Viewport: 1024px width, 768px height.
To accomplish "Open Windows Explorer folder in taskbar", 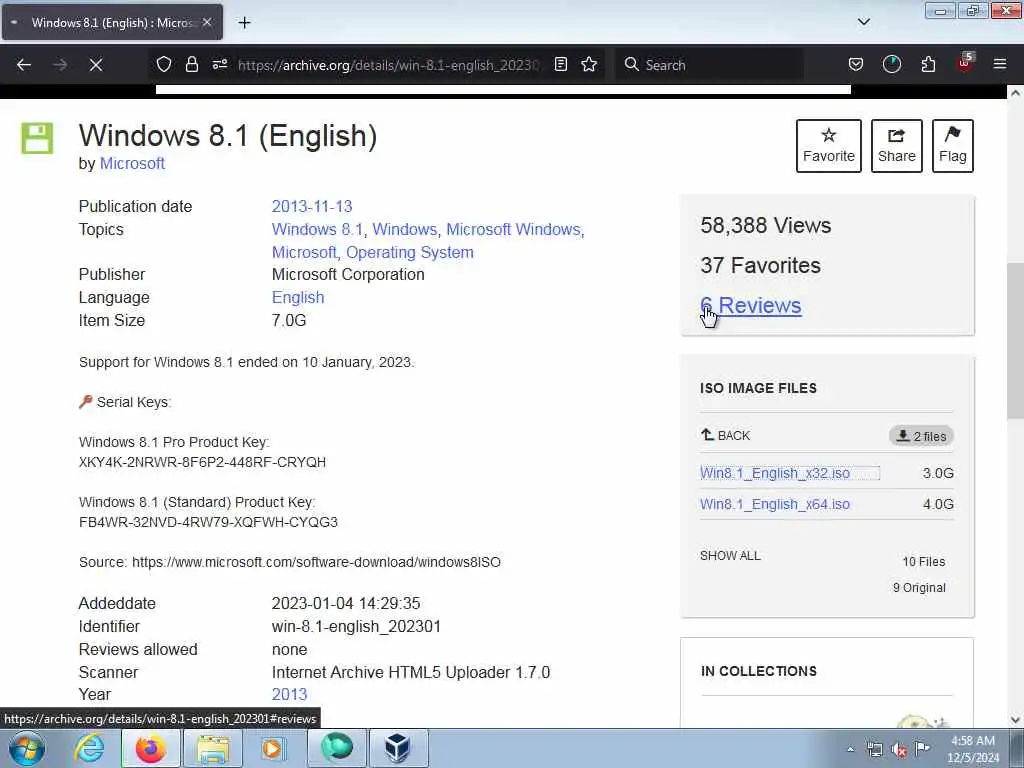I will tap(213, 748).
